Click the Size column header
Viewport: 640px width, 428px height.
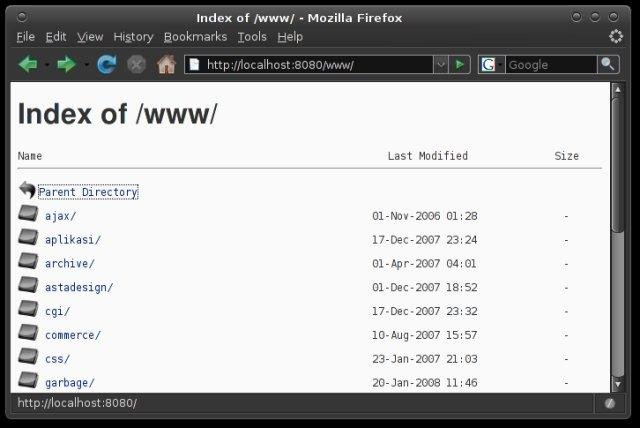click(x=567, y=156)
